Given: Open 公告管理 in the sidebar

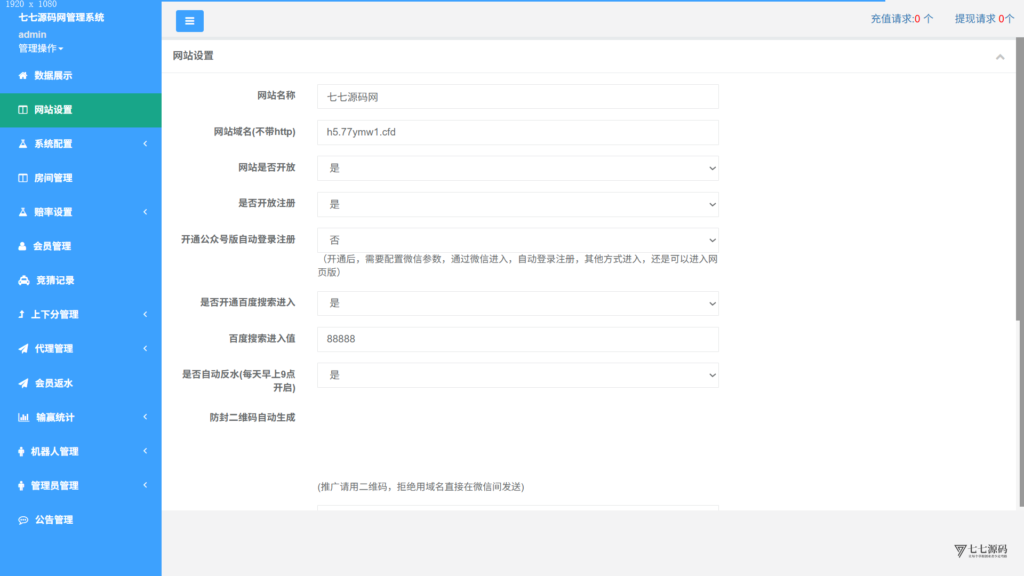Looking at the screenshot, I should [81, 520].
